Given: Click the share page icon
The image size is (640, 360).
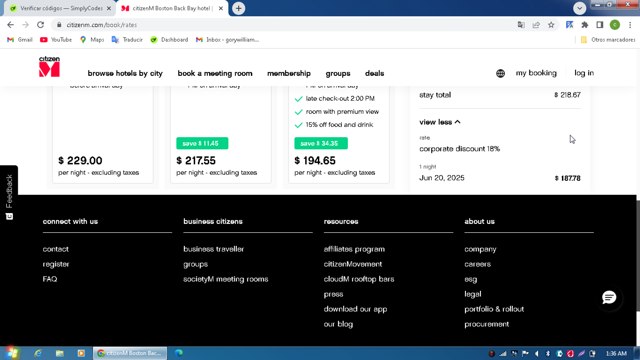Looking at the screenshot, I should tap(536, 25).
